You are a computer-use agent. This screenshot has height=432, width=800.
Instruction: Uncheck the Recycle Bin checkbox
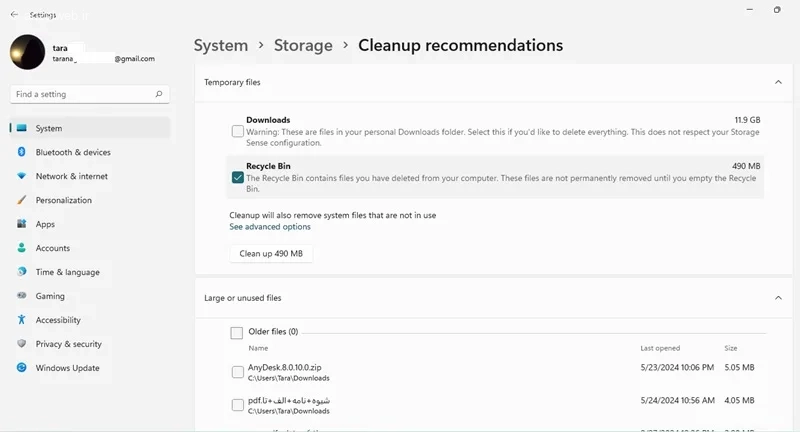238,177
